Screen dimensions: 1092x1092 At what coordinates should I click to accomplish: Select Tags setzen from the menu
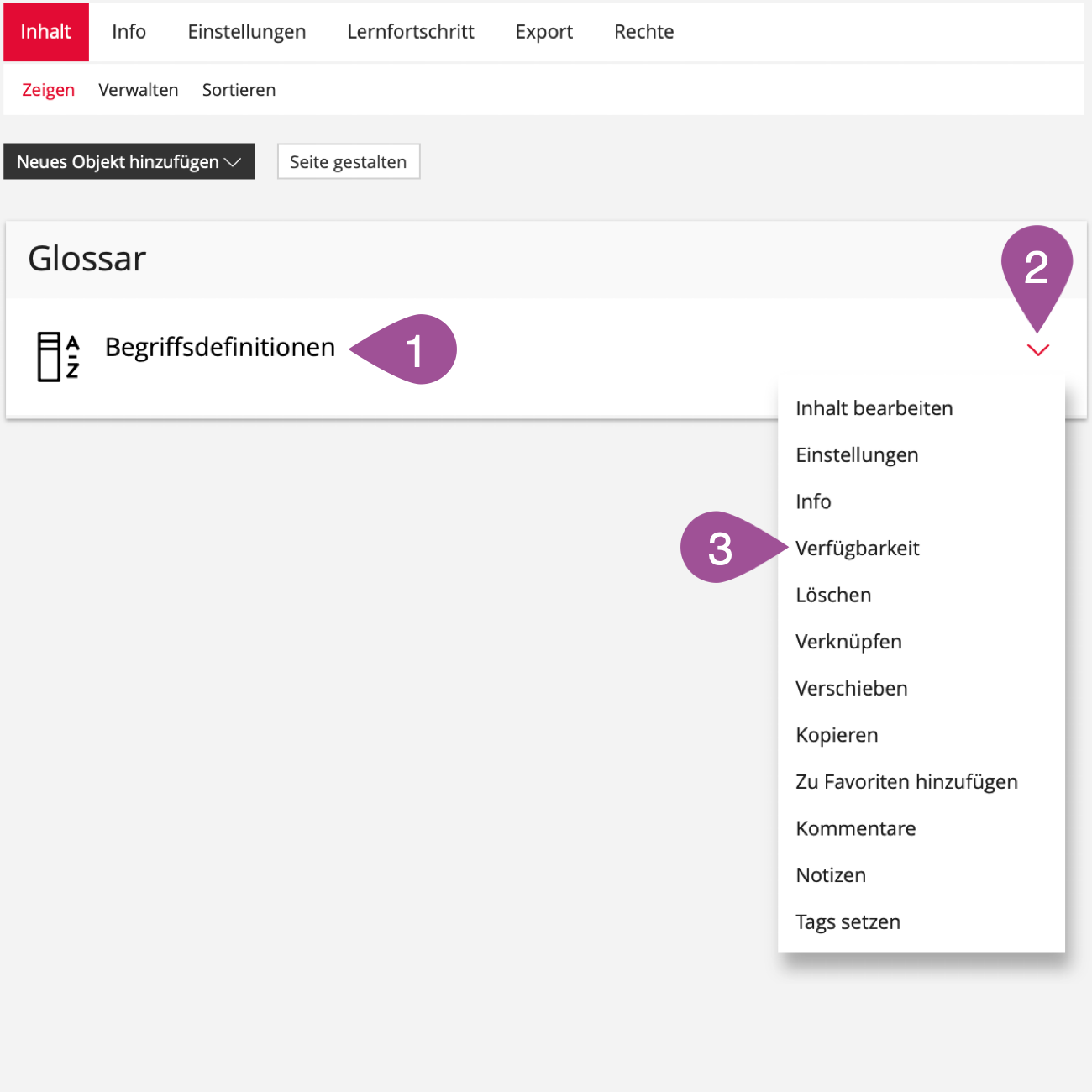click(x=848, y=922)
